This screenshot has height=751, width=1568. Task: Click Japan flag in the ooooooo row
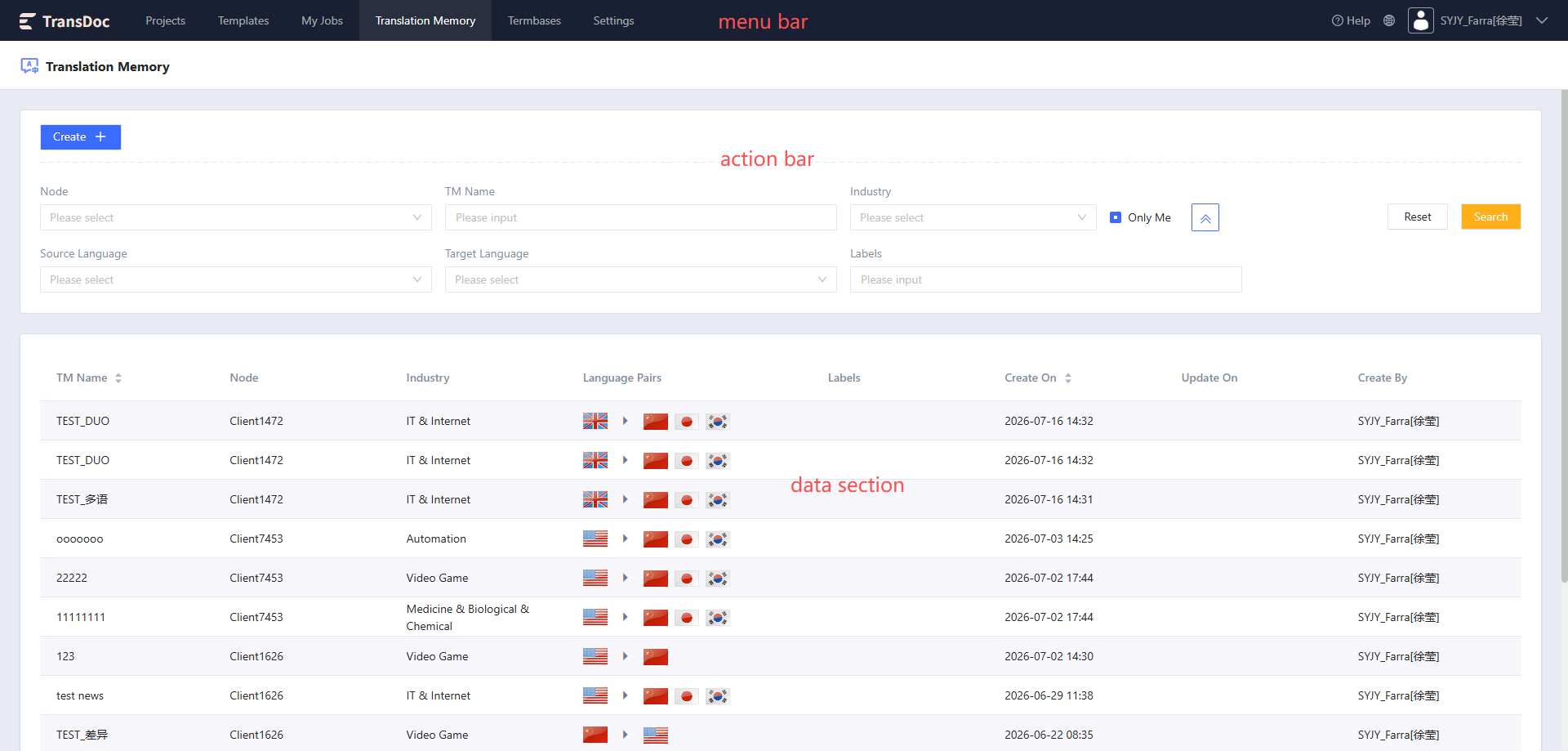687,539
